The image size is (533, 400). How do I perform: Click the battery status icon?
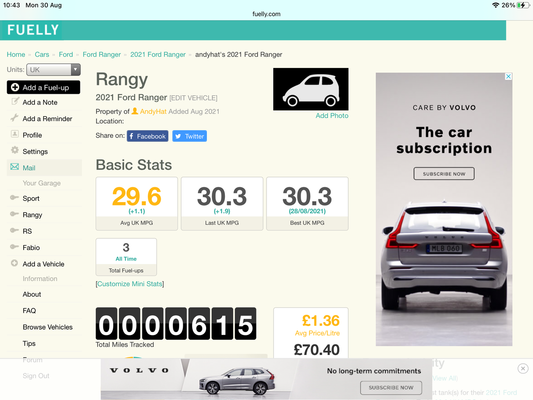coord(523,5)
